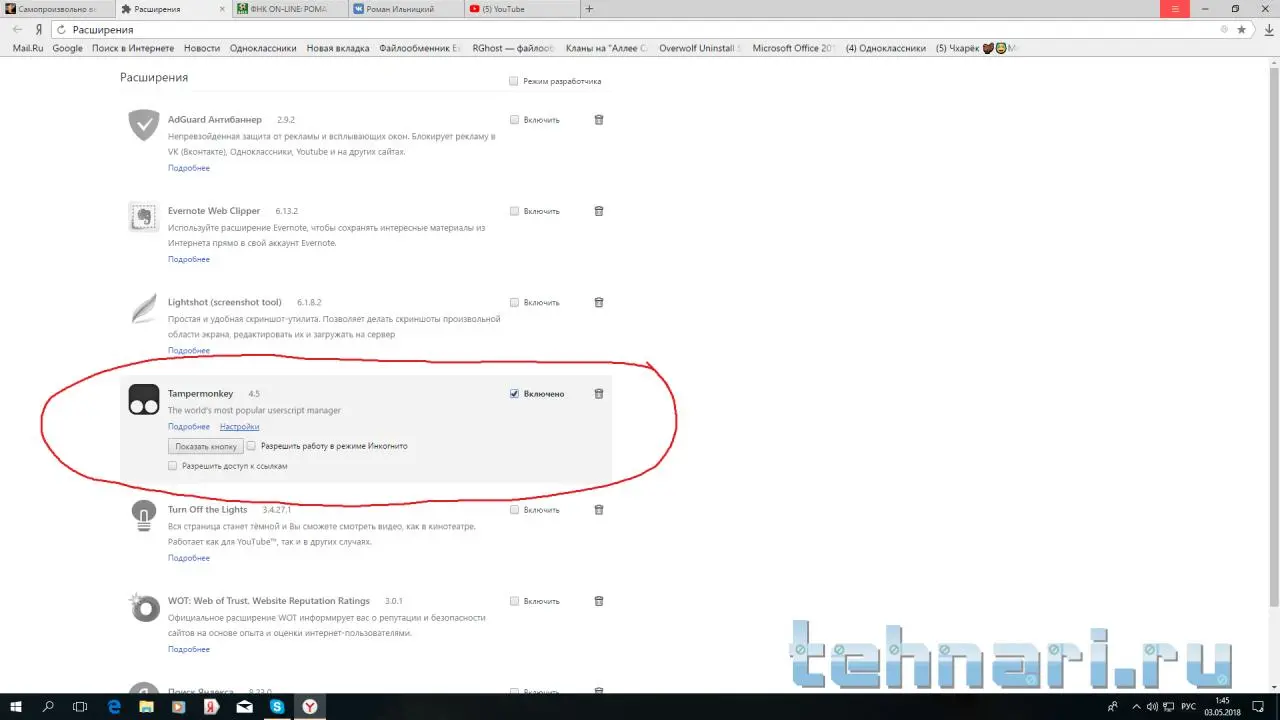The image size is (1280, 720).
Task: Enable the Lightshot extension checkbox
Action: tap(515, 302)
